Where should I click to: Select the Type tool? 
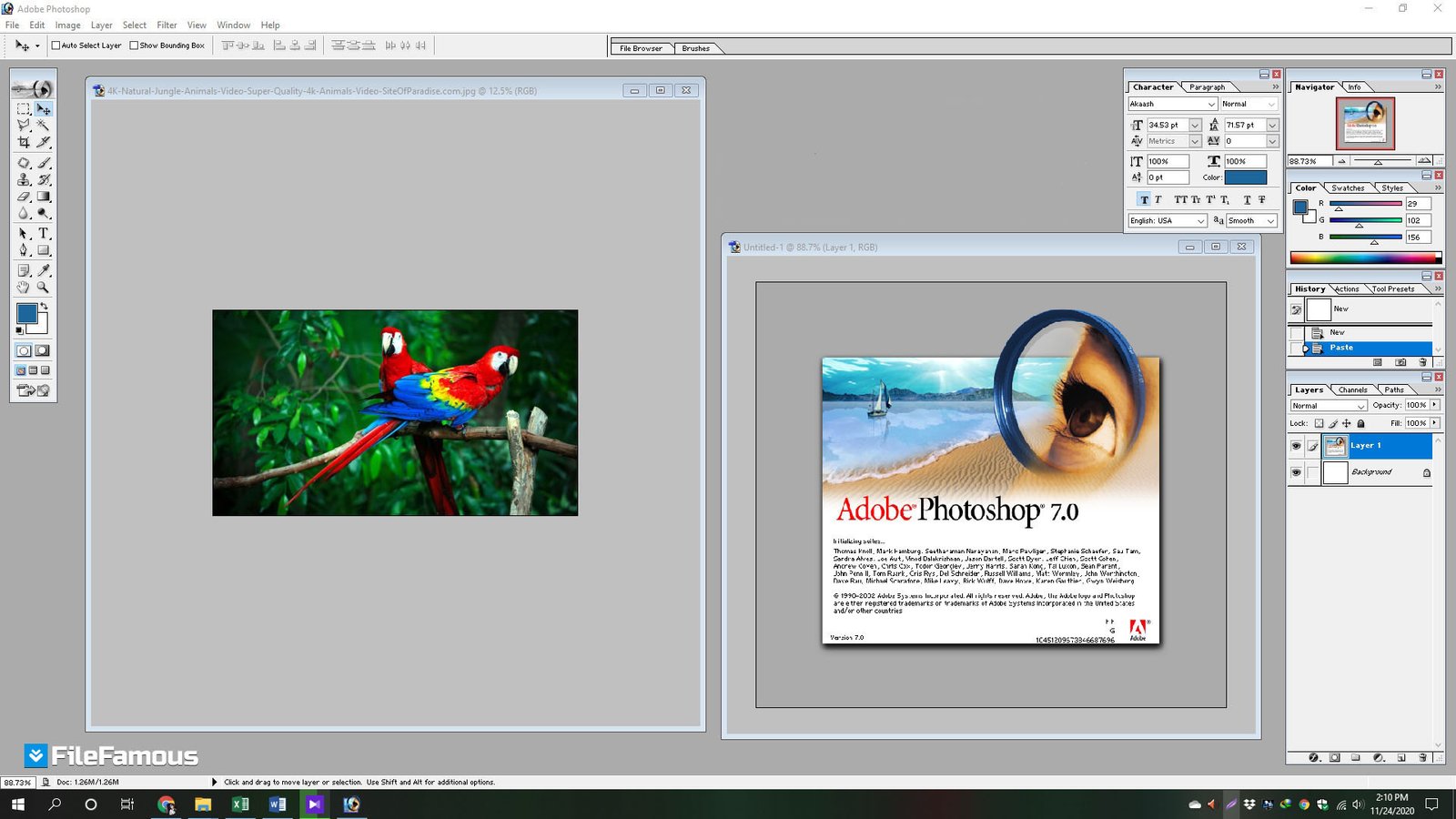[x=43, y=234]
